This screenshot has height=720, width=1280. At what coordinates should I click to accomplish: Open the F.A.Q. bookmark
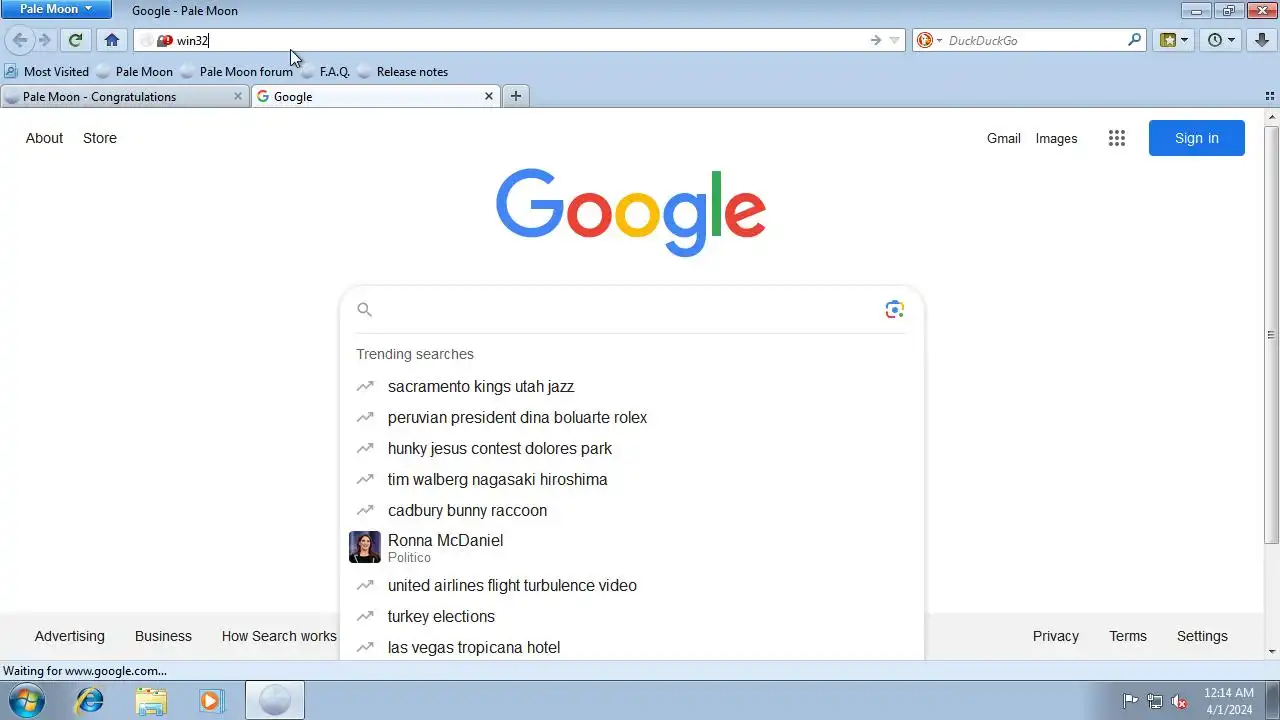325,72
